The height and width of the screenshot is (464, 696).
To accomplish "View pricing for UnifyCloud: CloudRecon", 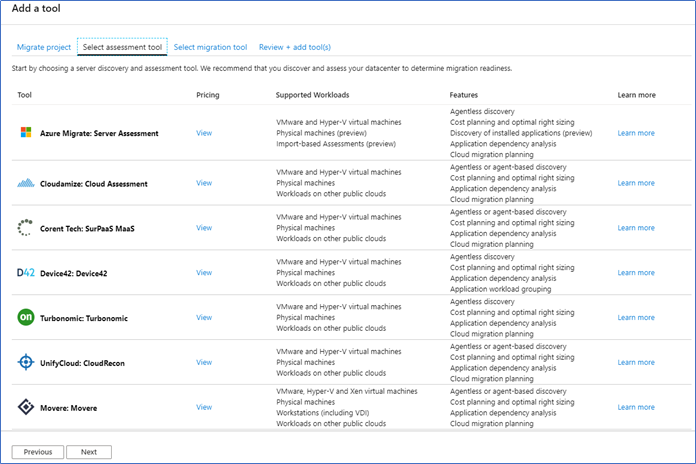I will (204, 362).
